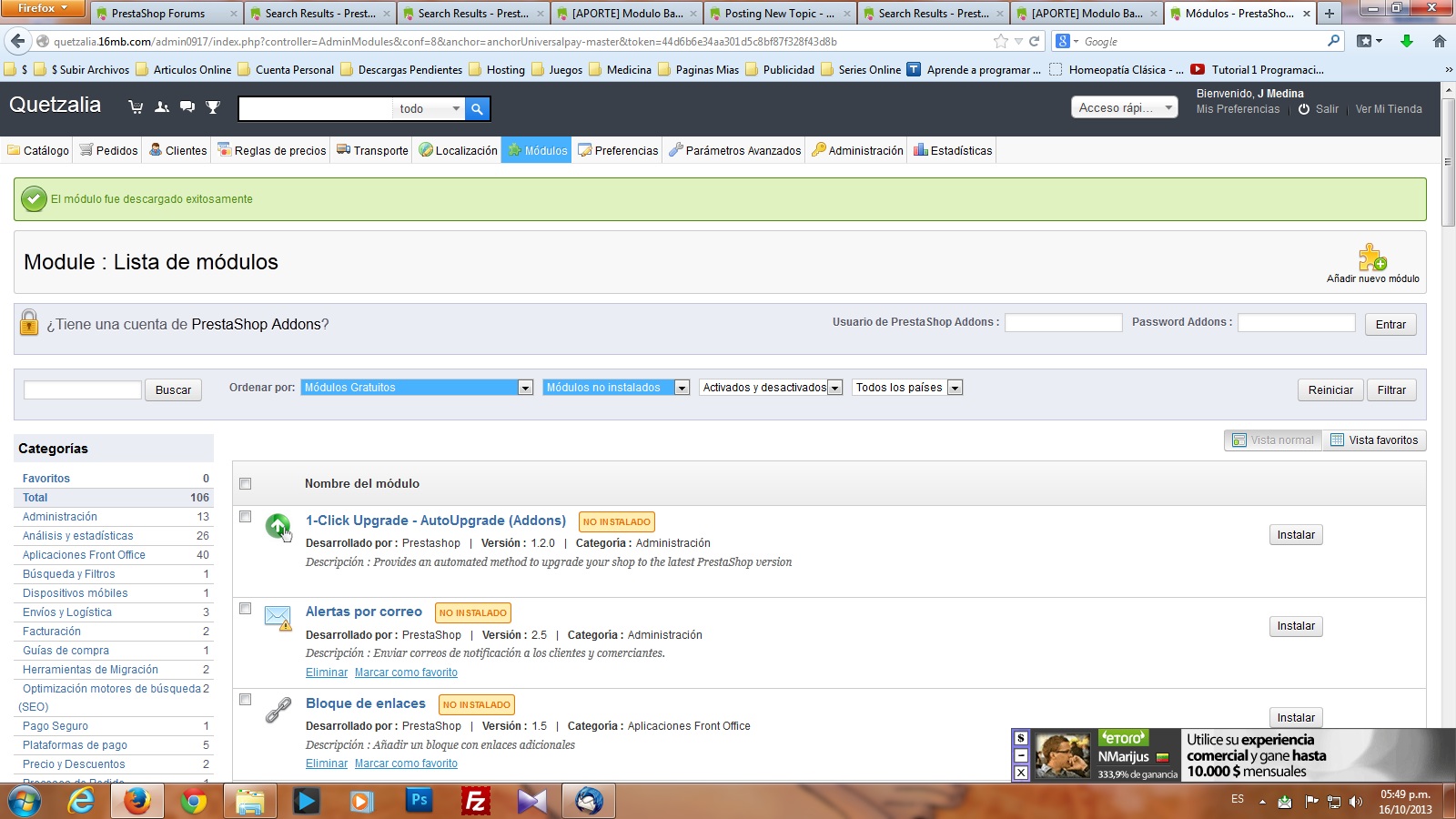Open Visual Studio from the taskbar
This screenshot has height=819, width=1456.
(532, 801)
